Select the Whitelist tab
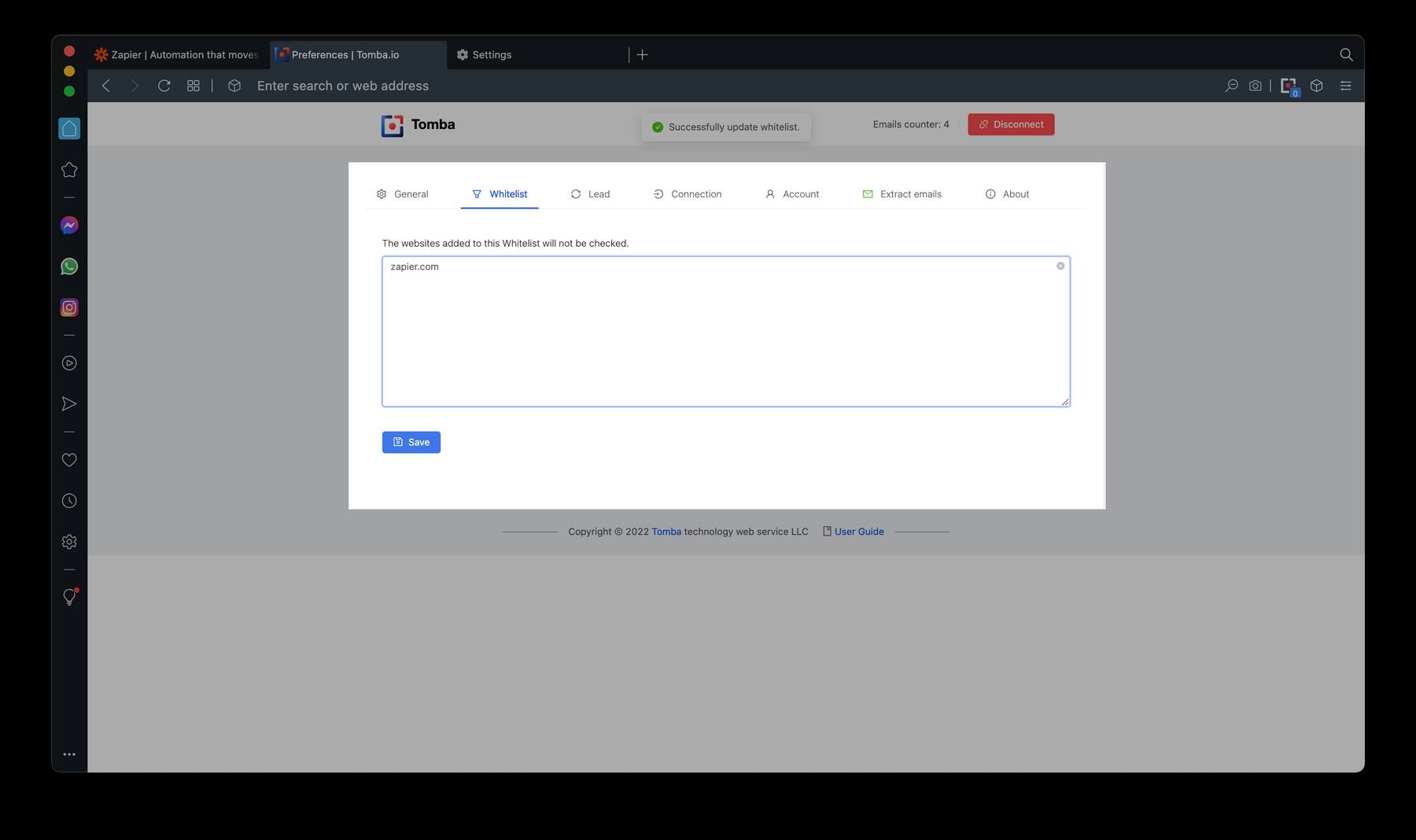The height and width of the screenshot is (840, 1416). (x=500, y=193)
